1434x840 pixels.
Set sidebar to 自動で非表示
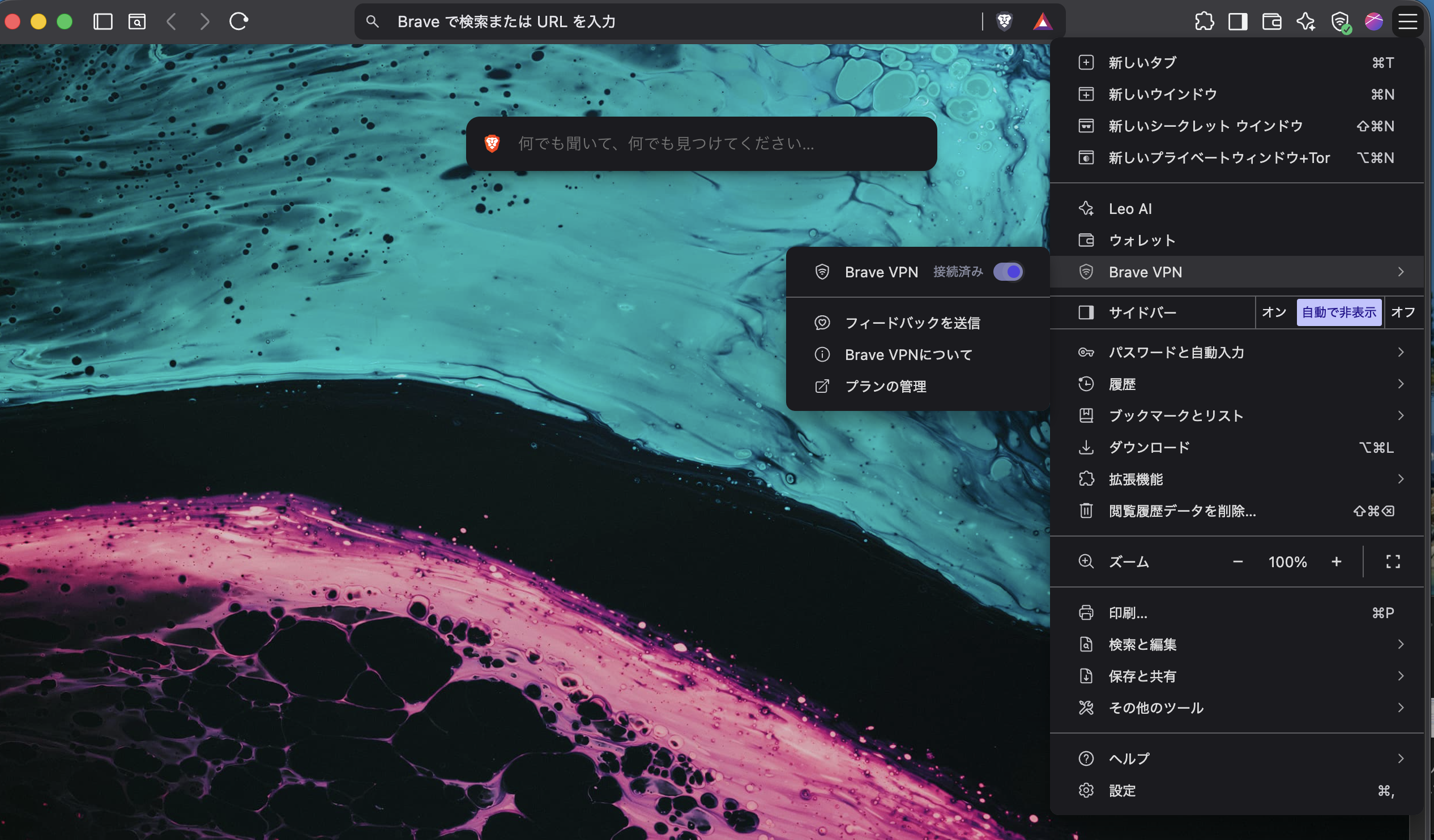click(1339, 312)
